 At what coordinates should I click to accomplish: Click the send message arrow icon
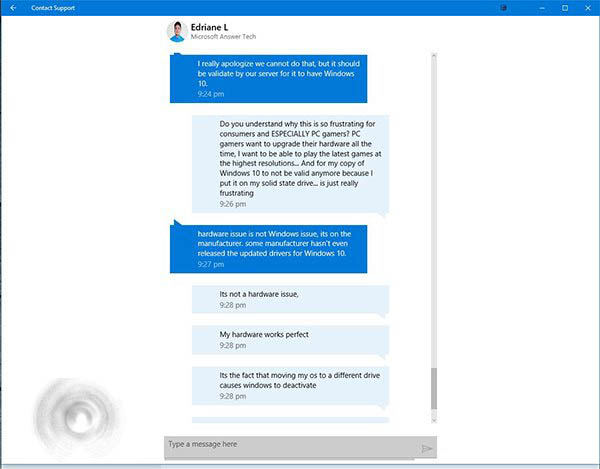(x=426, y=448)
